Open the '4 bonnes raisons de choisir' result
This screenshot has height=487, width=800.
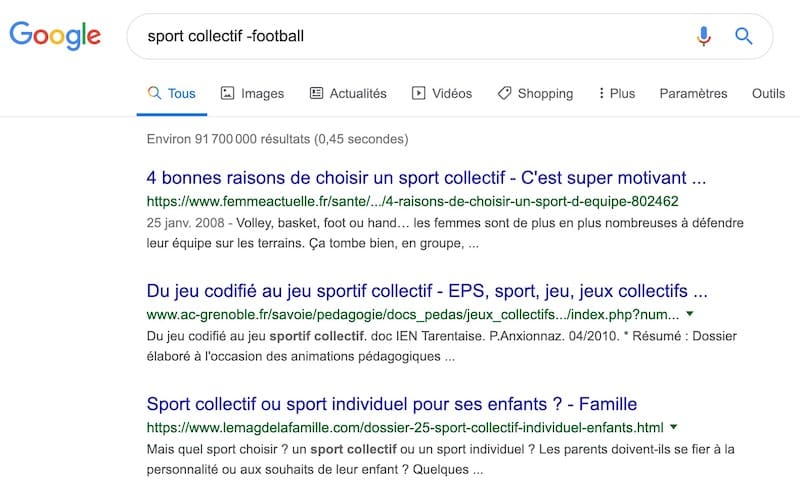[x=426, y=179]
